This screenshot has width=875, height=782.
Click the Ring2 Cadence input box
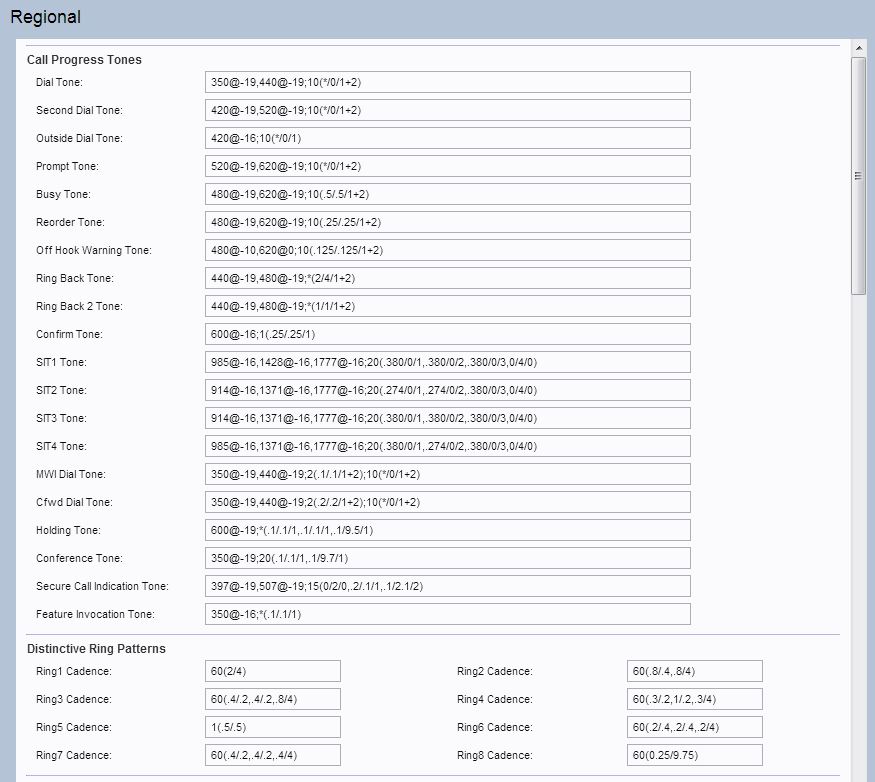pos(694,671)
